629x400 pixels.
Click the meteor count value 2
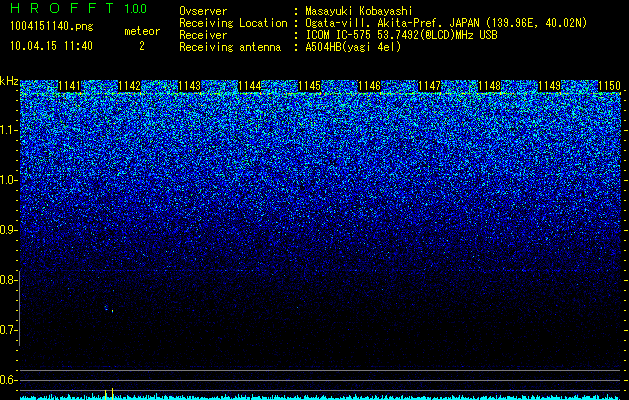pyautogui.click(x=142, y=46)
